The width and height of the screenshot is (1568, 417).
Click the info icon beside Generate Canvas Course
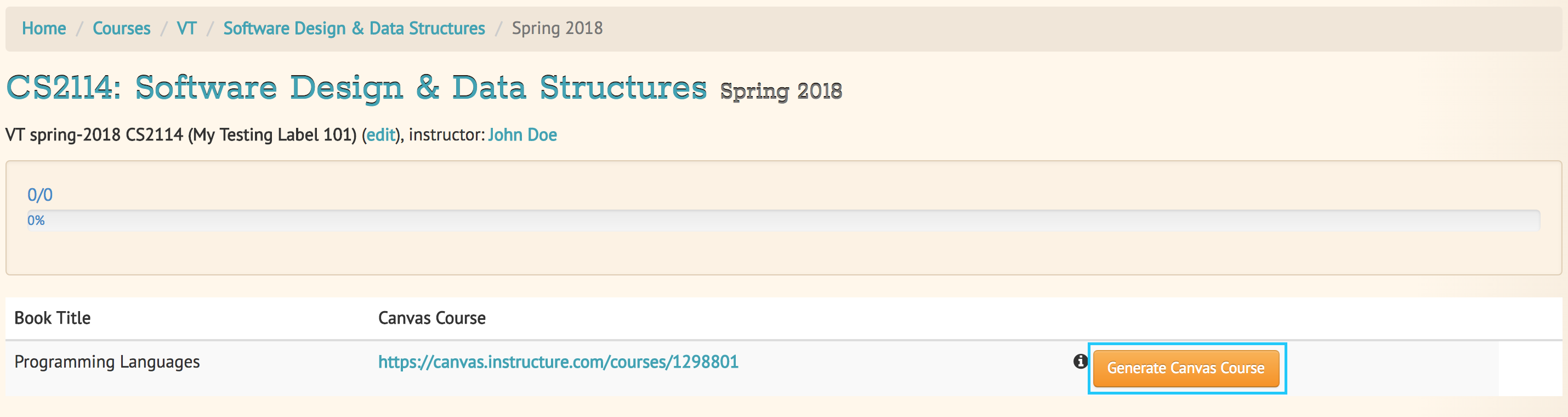[1080, 361]
